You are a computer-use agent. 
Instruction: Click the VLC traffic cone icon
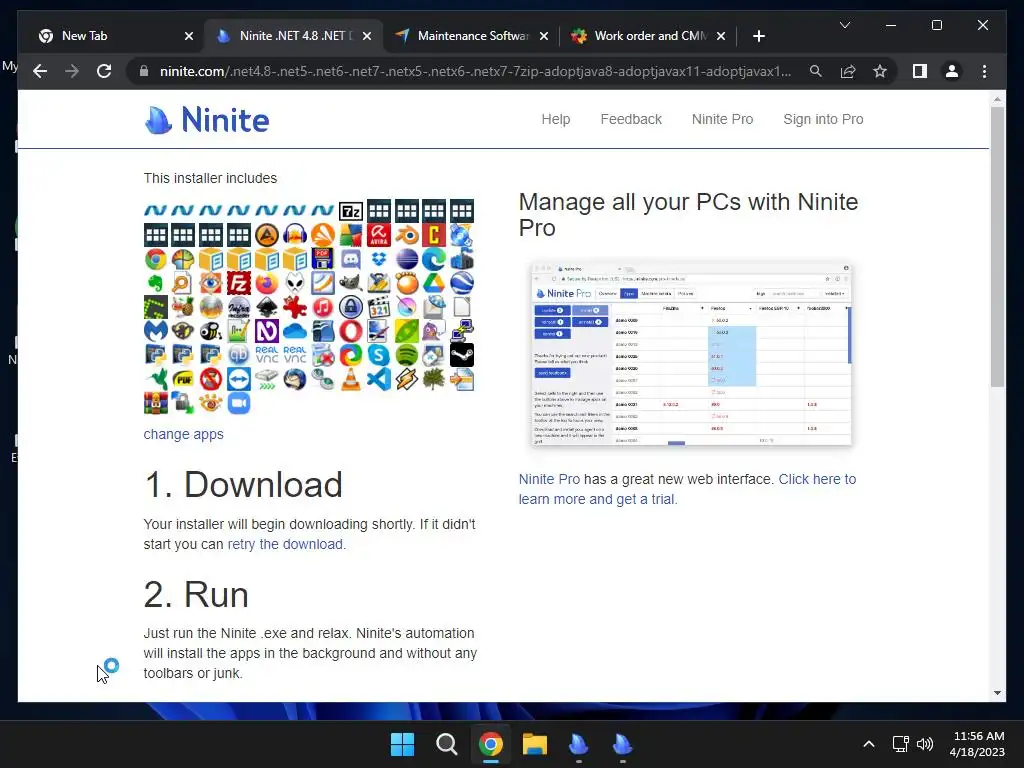coord(351,379)
